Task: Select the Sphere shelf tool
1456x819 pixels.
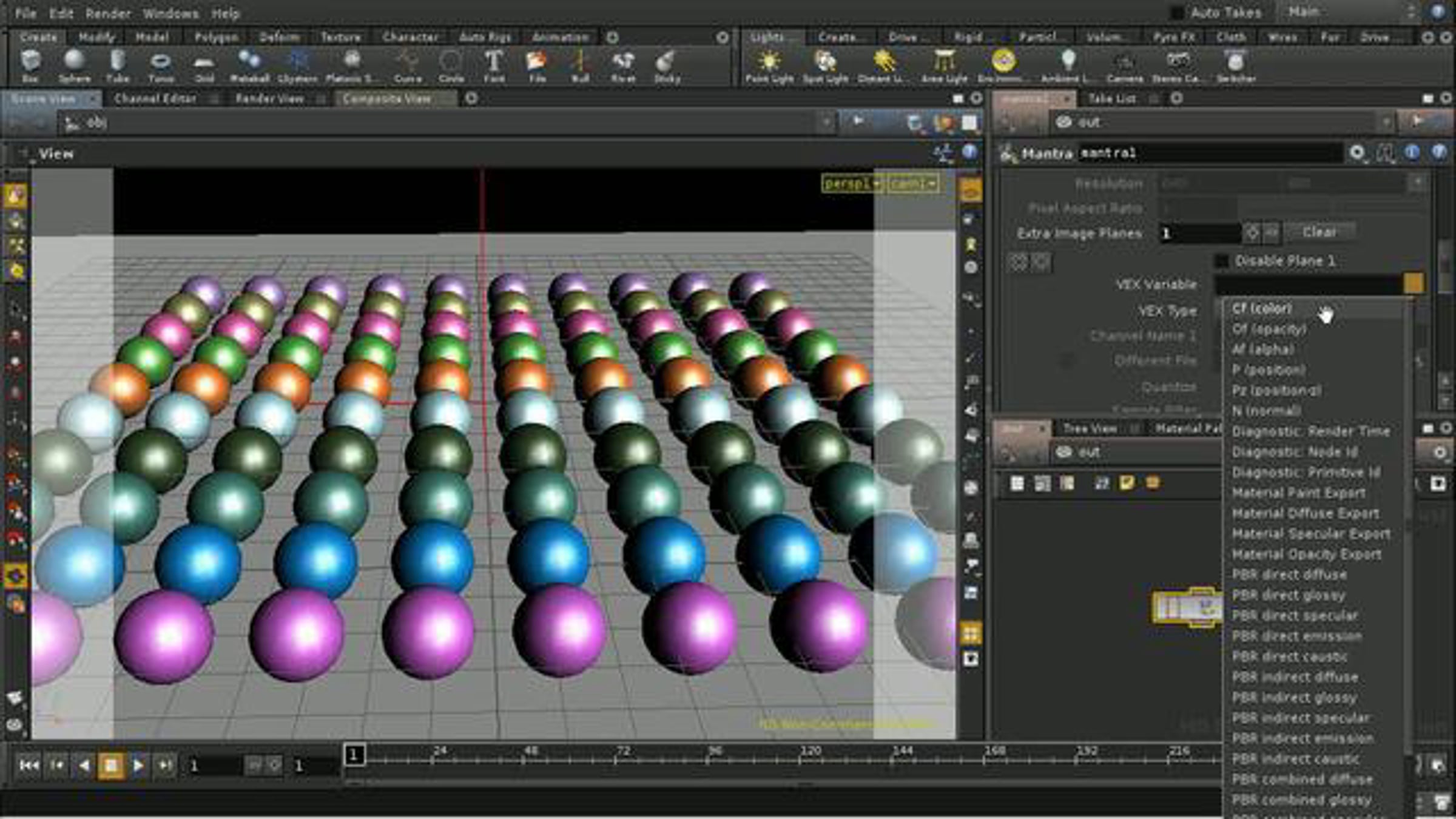Action: (x=74, y=66)
